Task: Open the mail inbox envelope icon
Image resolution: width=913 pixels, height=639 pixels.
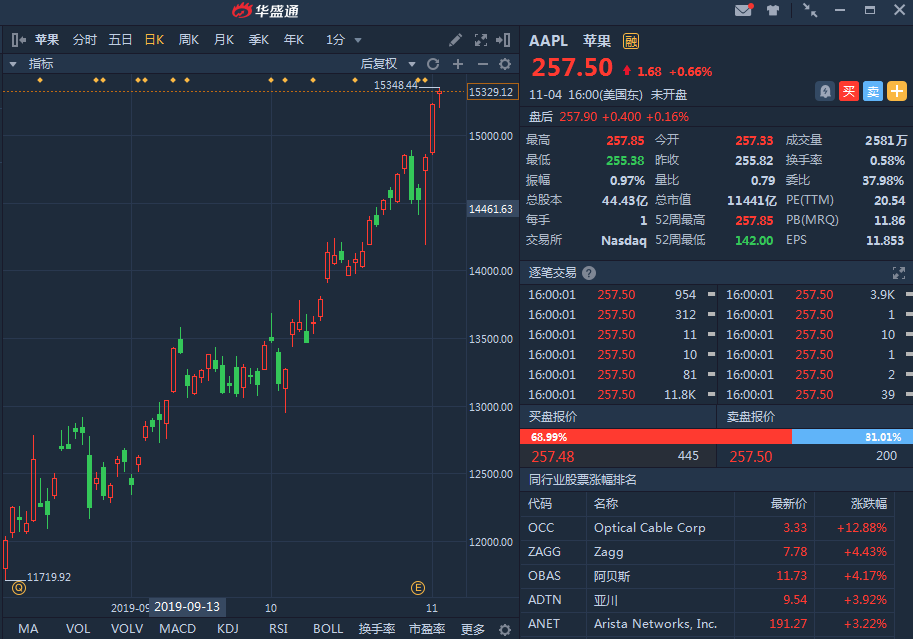Action: [743, 11]
